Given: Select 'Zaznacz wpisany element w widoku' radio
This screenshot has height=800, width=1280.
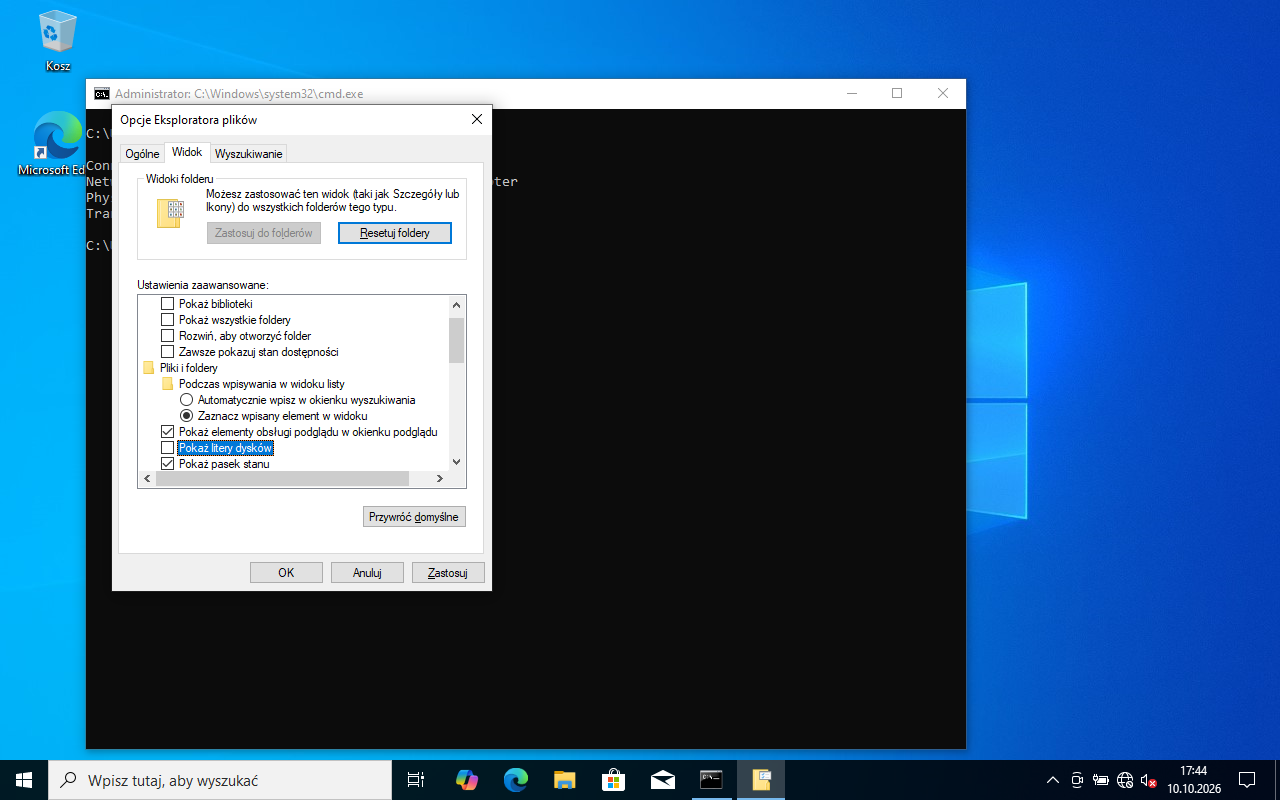Looking at the screenshot, I should tap(186, 416).
